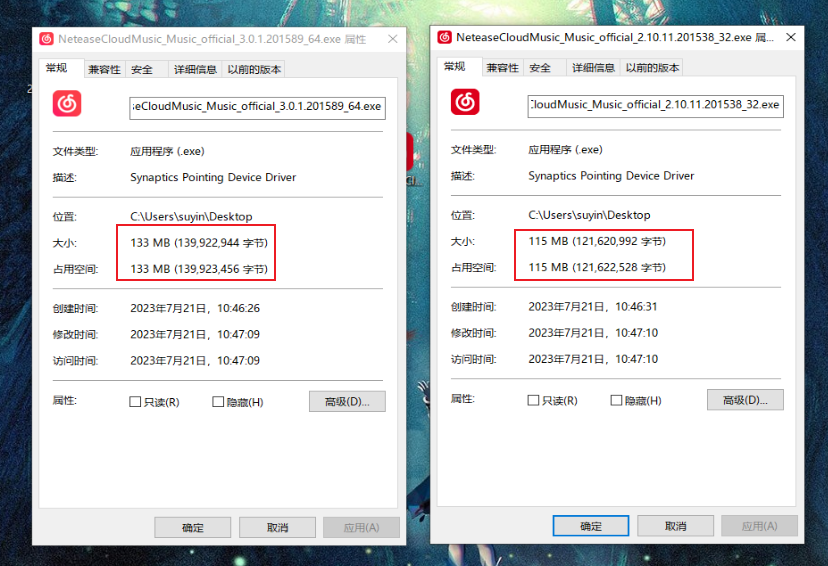Tick 隐藏(H) in the 2.10.11_32.exe properties
This screenshot has height=566, width=828.
[x=616, y=400]
